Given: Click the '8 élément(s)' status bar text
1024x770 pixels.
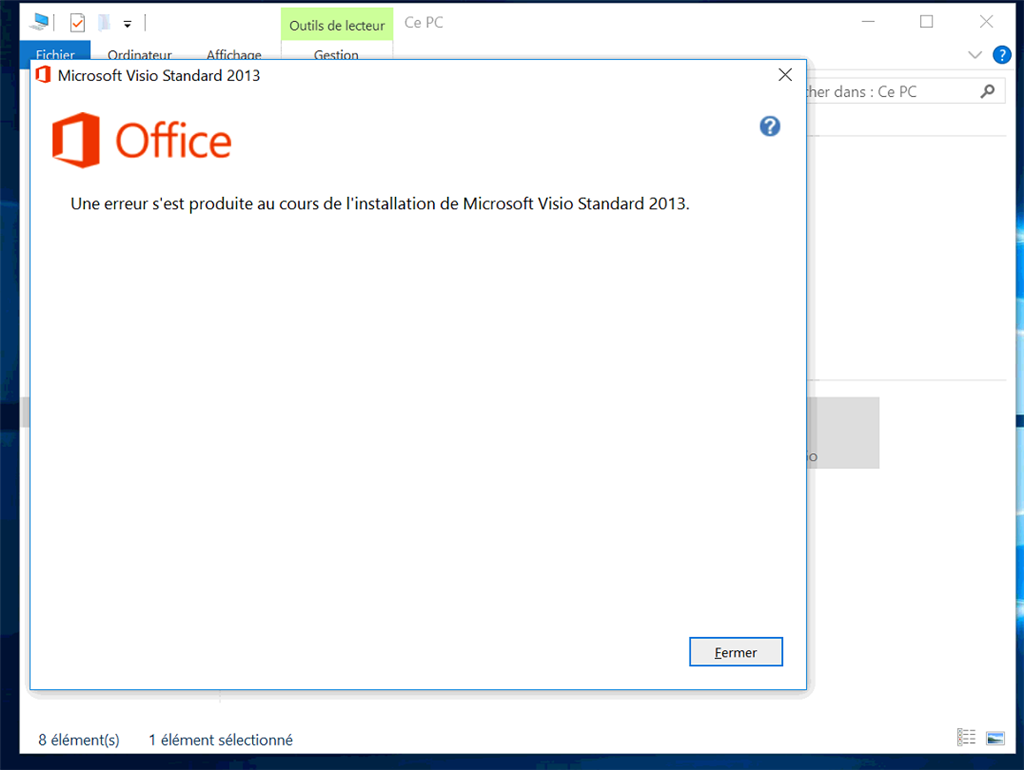Looking at the screenshot, I should click(79, 740).
